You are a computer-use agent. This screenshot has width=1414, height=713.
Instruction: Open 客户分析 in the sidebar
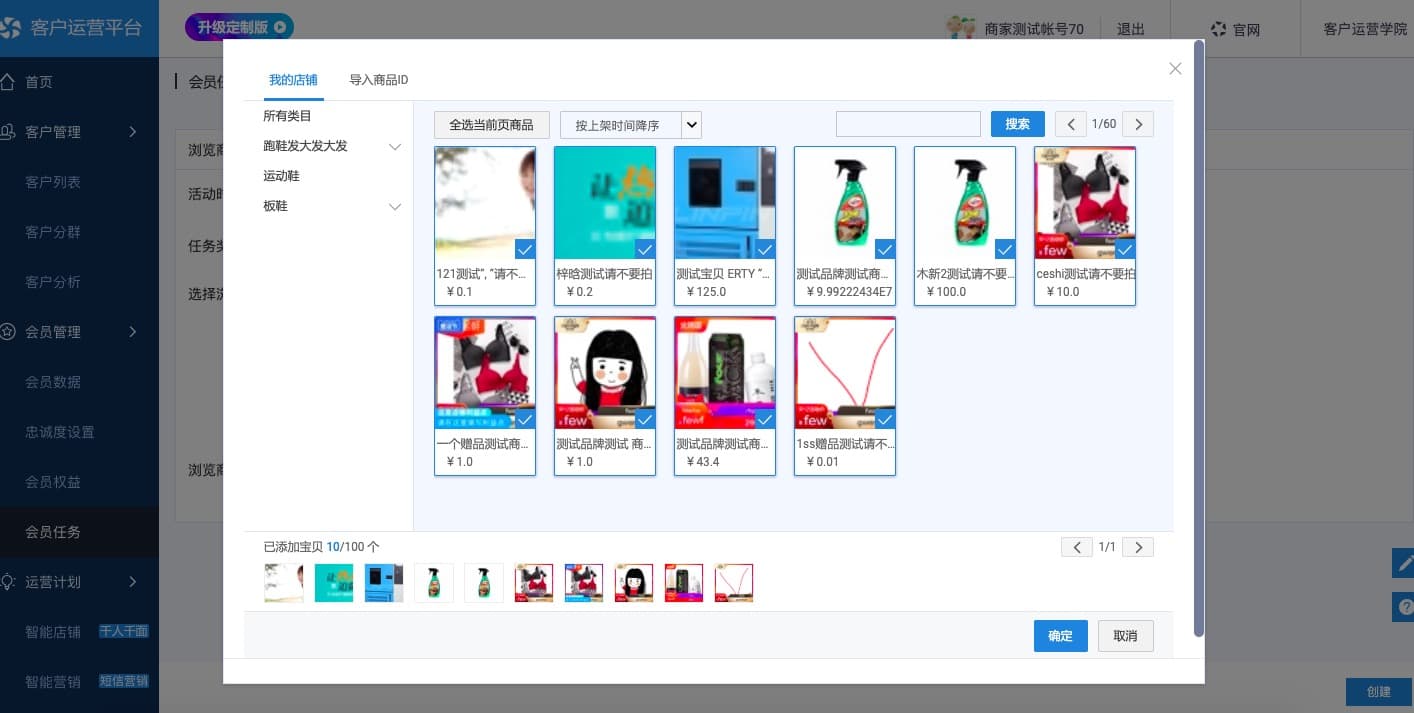(53, 282)
